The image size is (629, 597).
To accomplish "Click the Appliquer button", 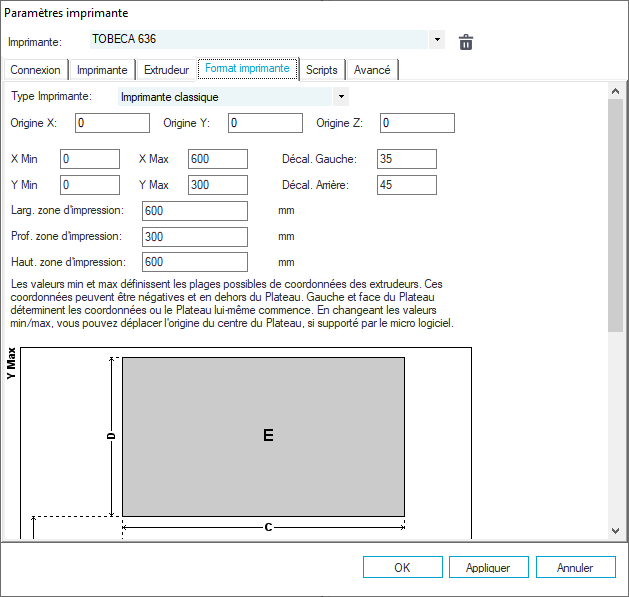I will (x=488, y=567).
